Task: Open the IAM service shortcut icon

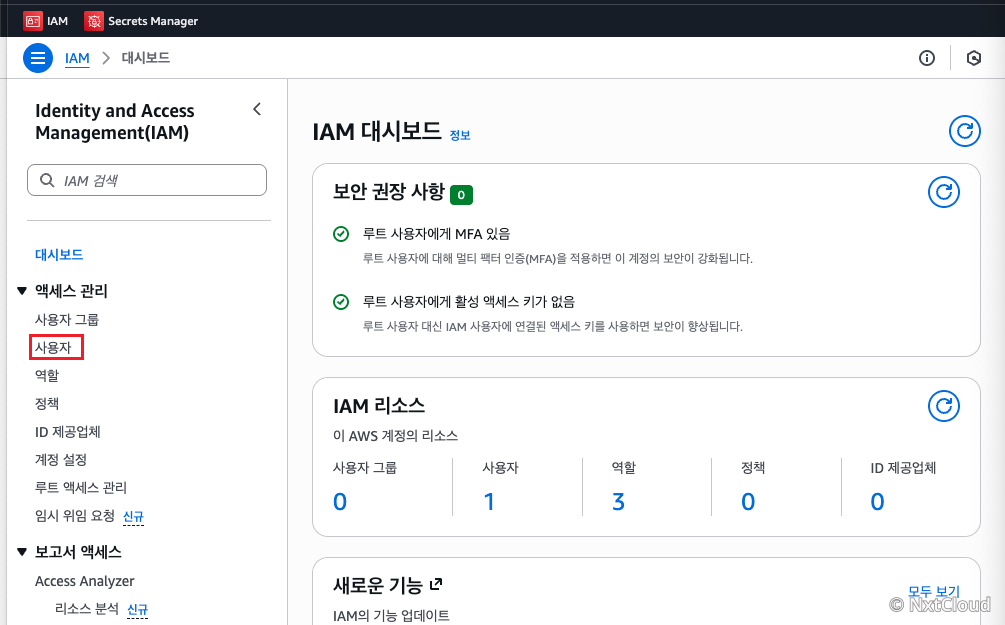Action: 33,21
